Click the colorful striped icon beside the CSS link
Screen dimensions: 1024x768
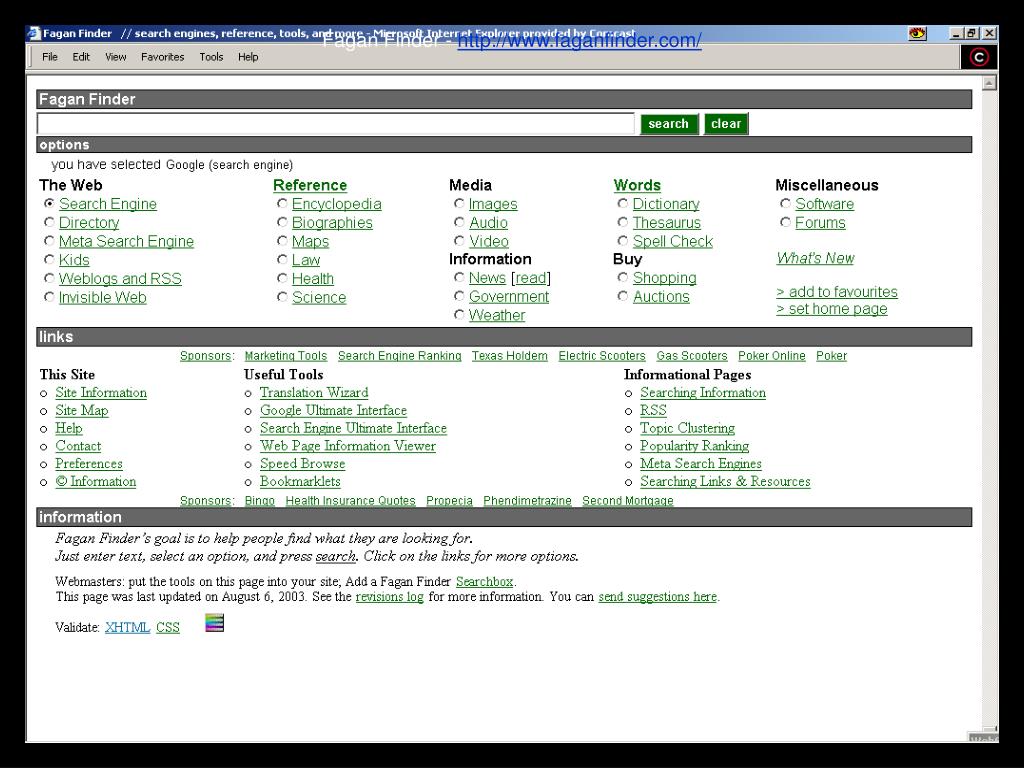coord(214,622)
